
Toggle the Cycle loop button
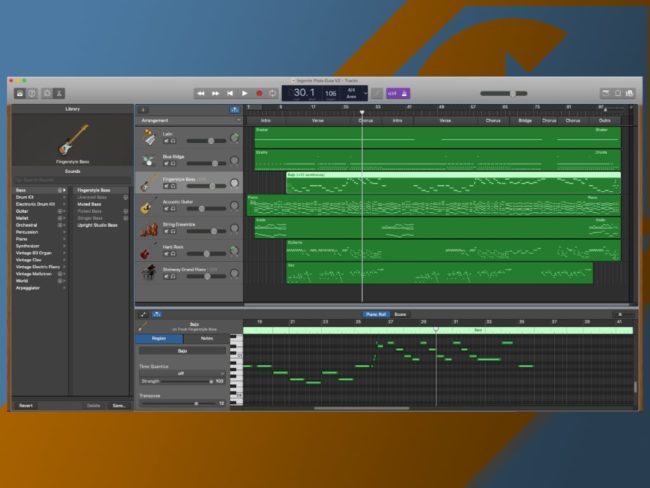point(272,93)
